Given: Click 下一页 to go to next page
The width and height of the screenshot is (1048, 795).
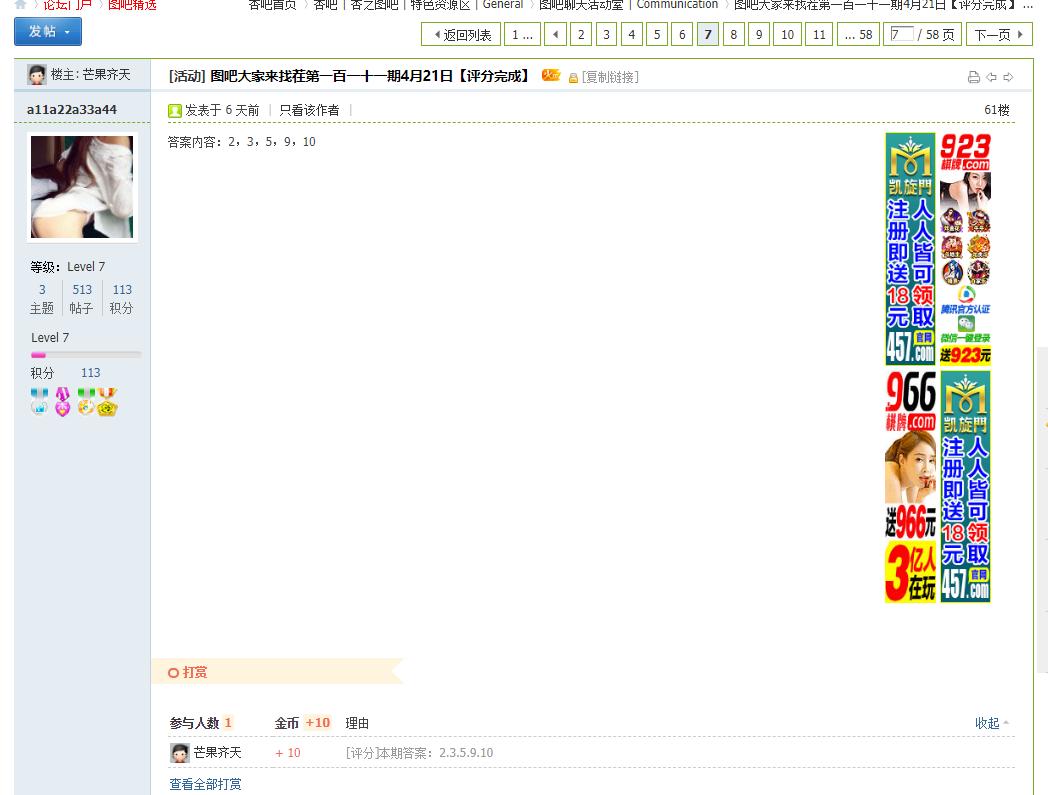Looking at the screenshot, I should coord(999,35).
